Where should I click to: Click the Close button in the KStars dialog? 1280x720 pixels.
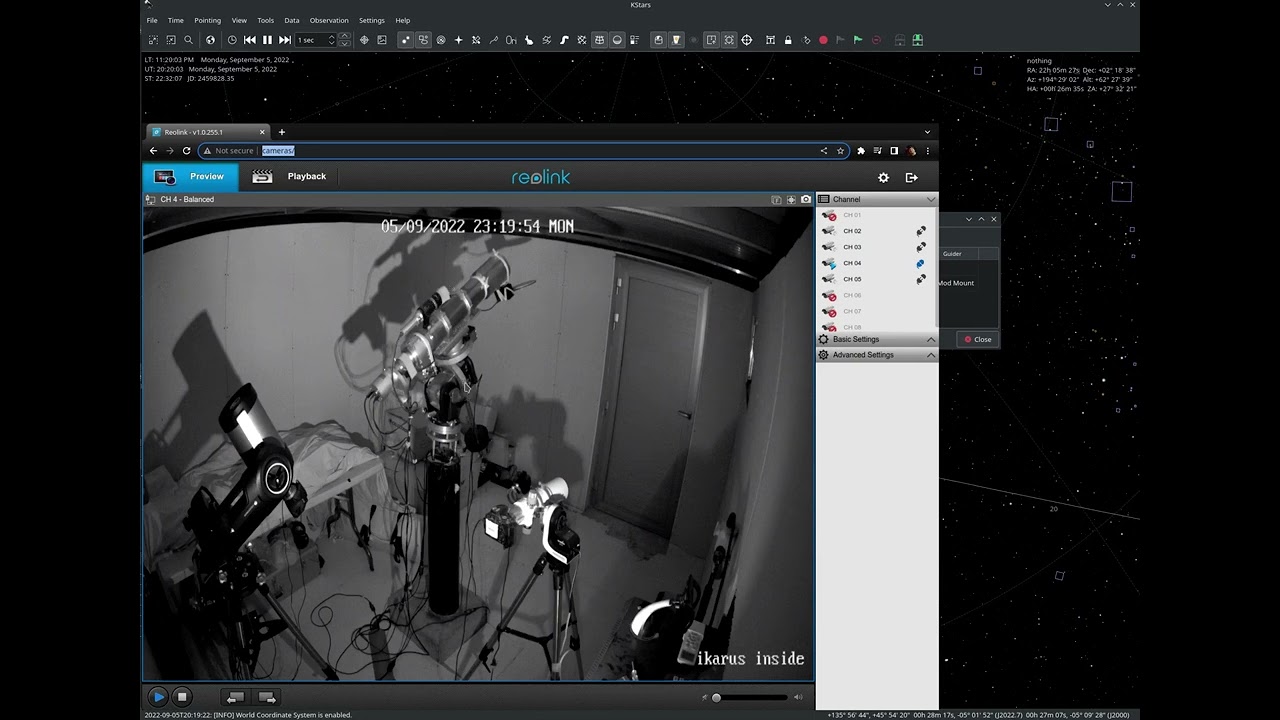click(977, 339)
